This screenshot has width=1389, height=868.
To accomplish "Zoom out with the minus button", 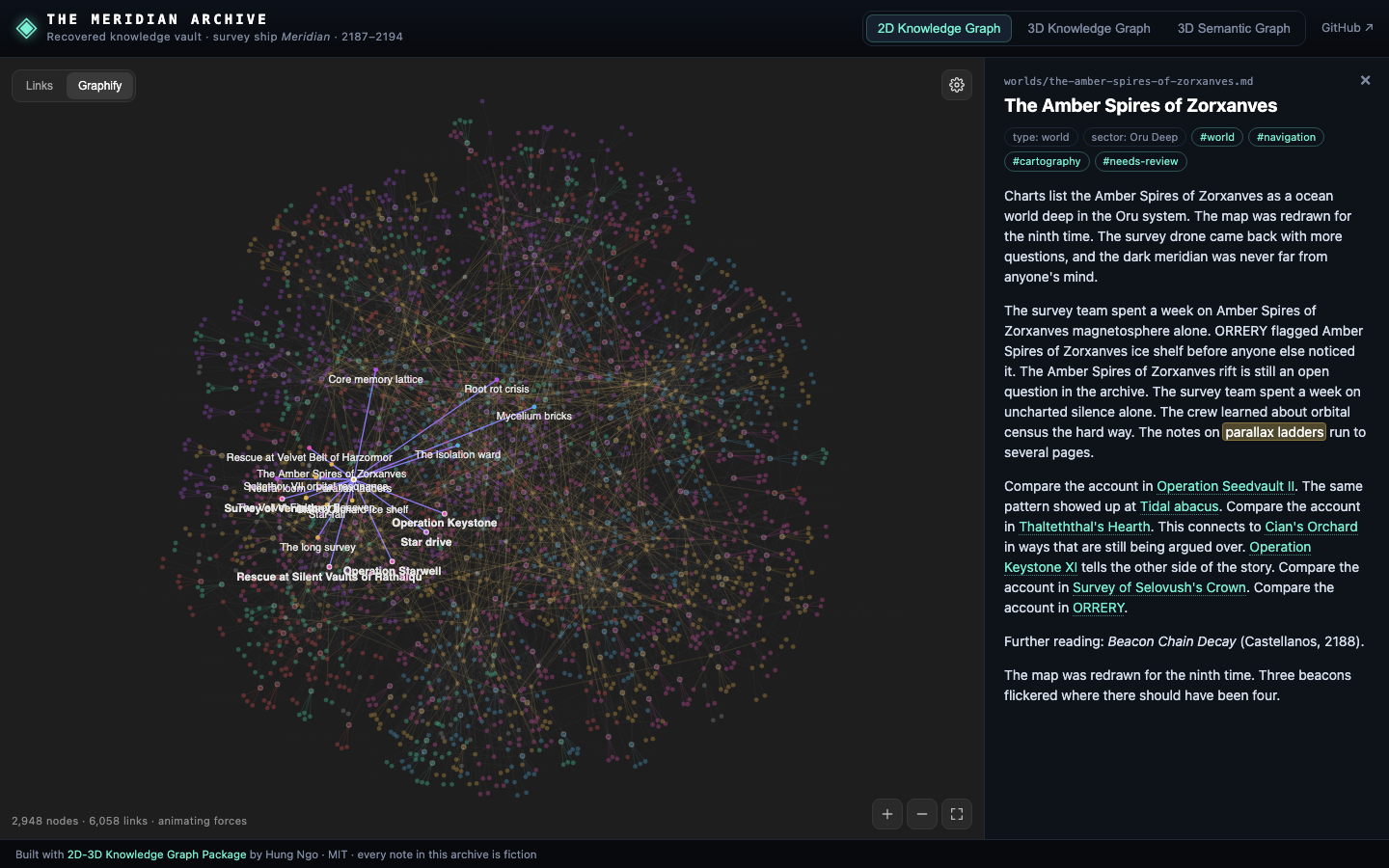I will [922, 814].
